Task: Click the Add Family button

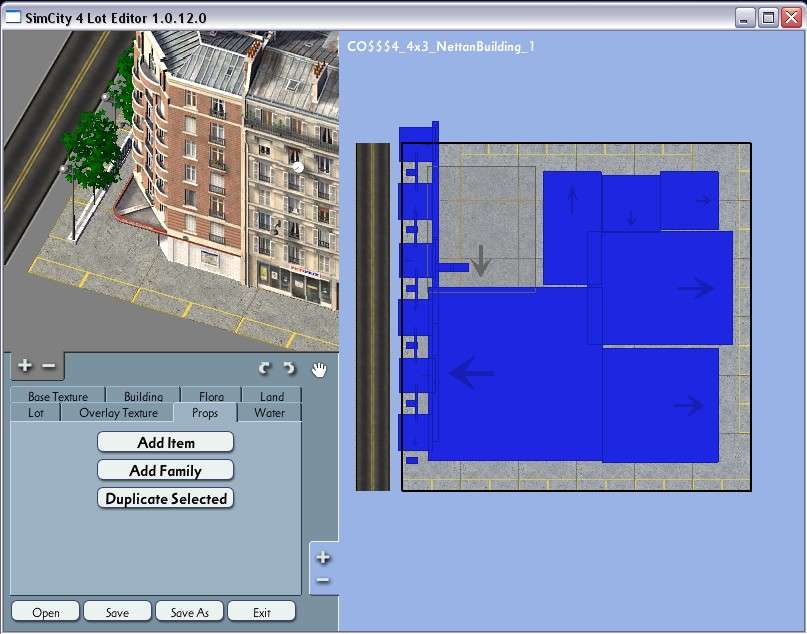Action: pos(166,470)
